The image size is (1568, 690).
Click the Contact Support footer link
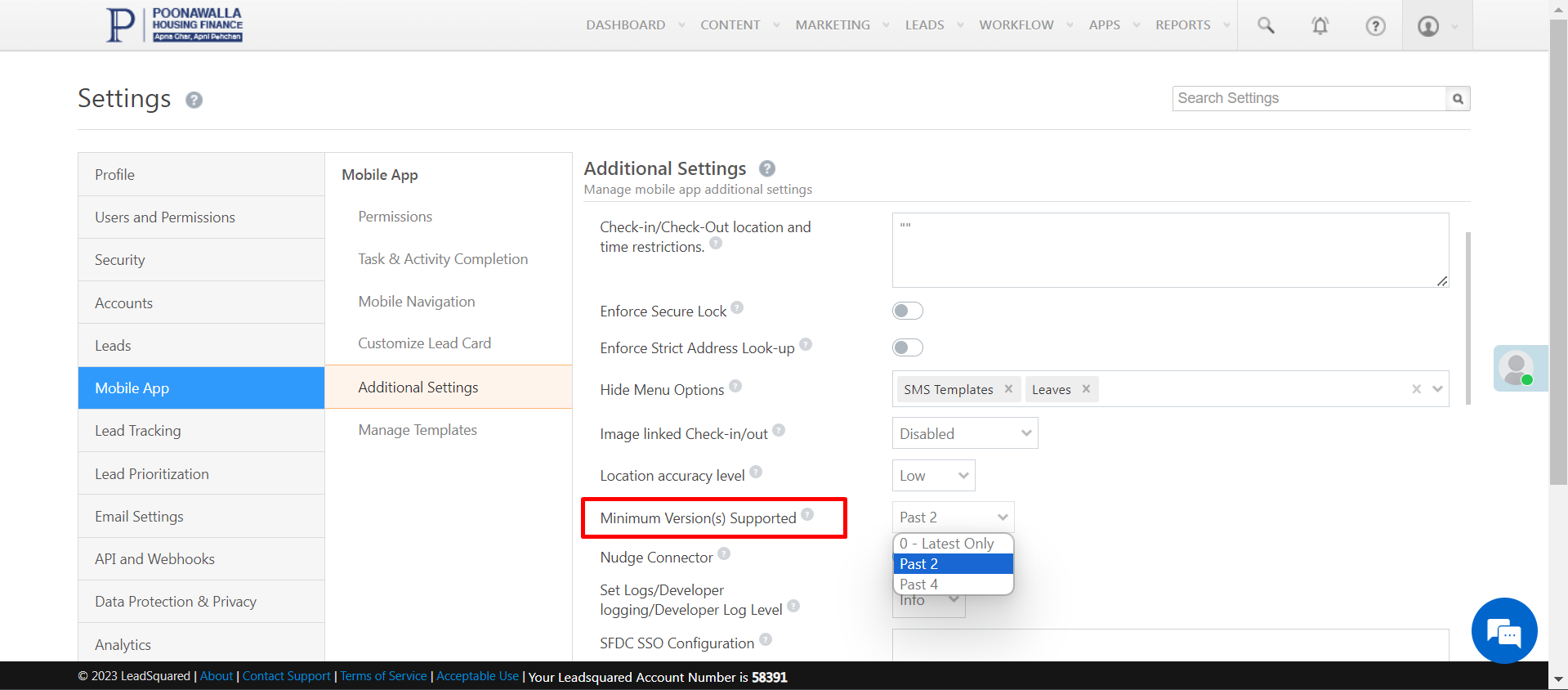[x=287, y=676]
